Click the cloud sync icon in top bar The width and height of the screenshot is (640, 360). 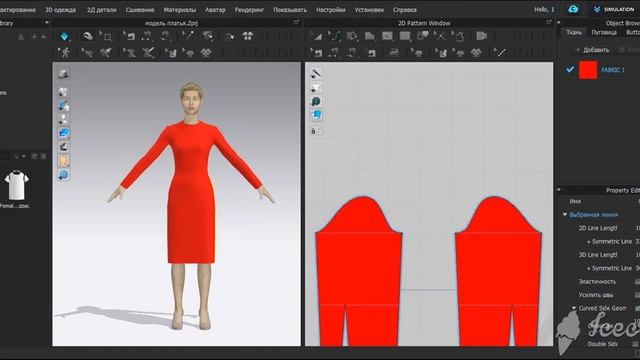pyautogui.click(x=573, y=9)
